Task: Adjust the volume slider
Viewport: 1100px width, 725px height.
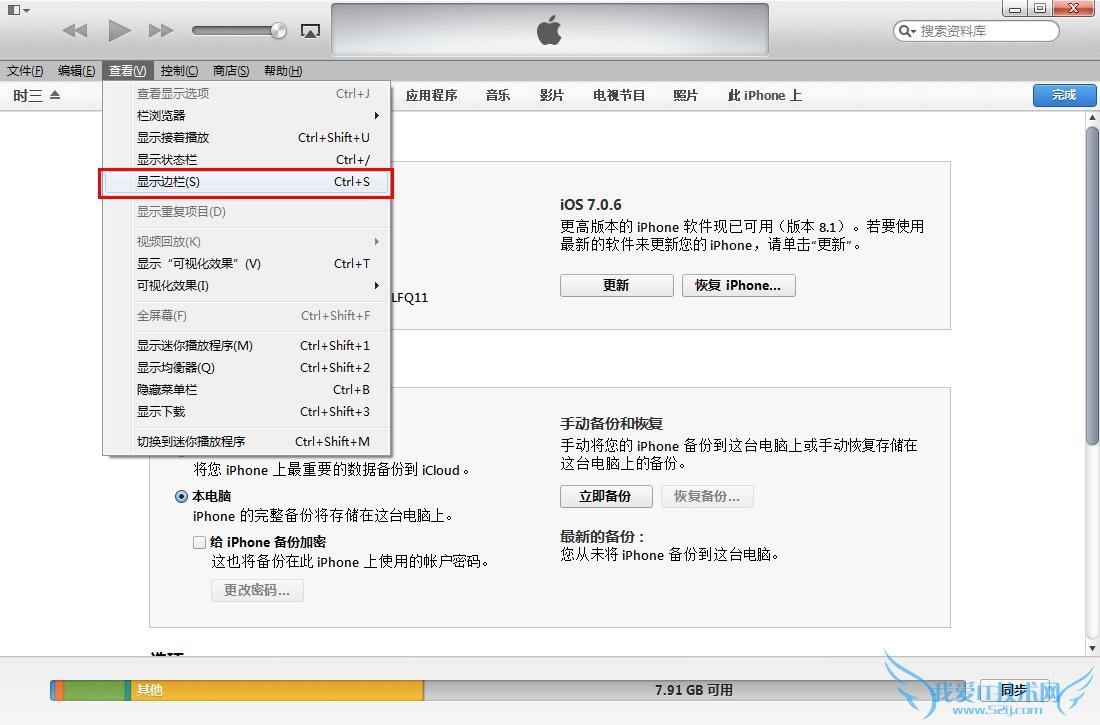Action: pos(240,30)
